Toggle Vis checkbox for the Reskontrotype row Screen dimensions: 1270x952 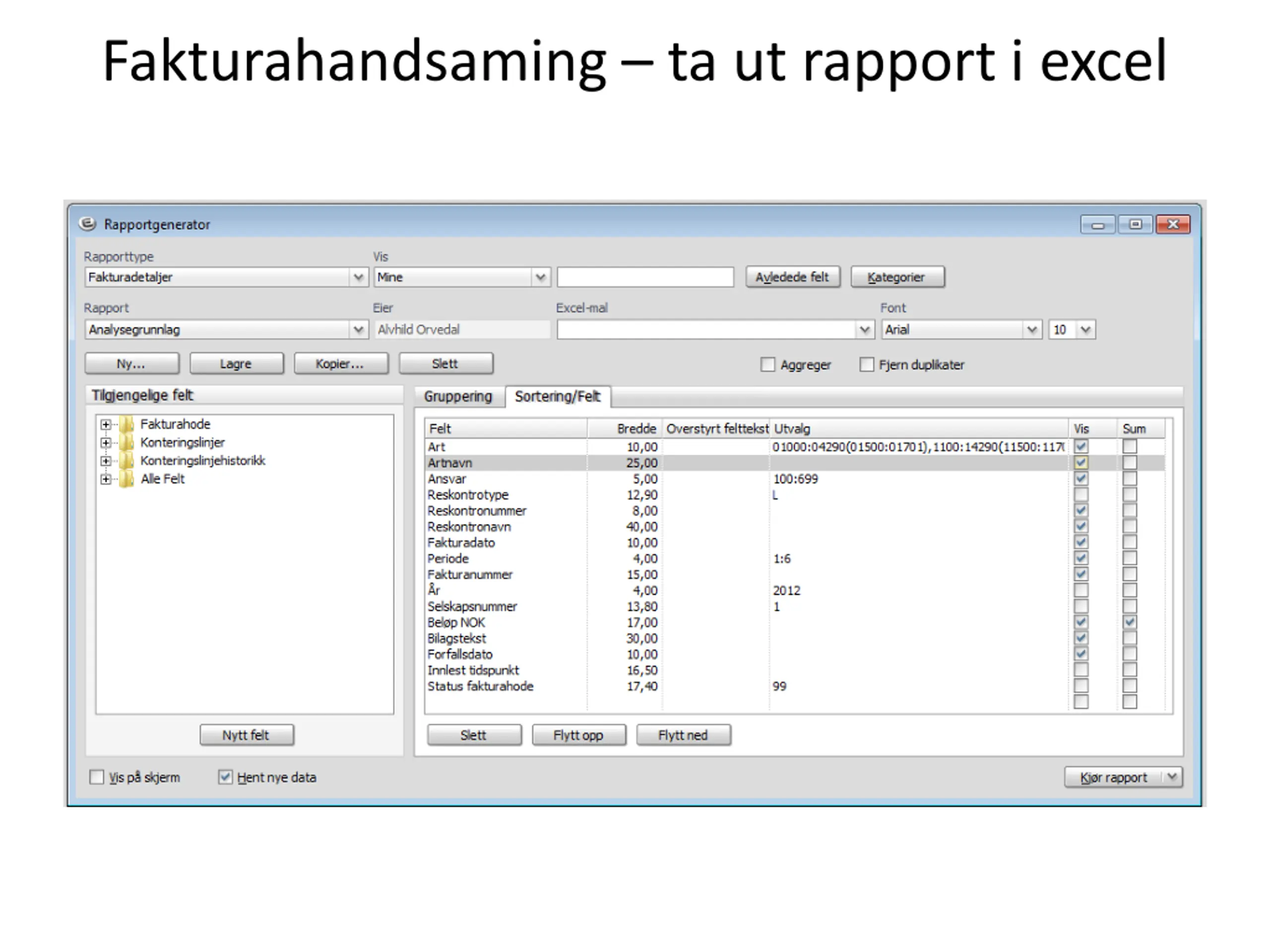coord(1081,495)
